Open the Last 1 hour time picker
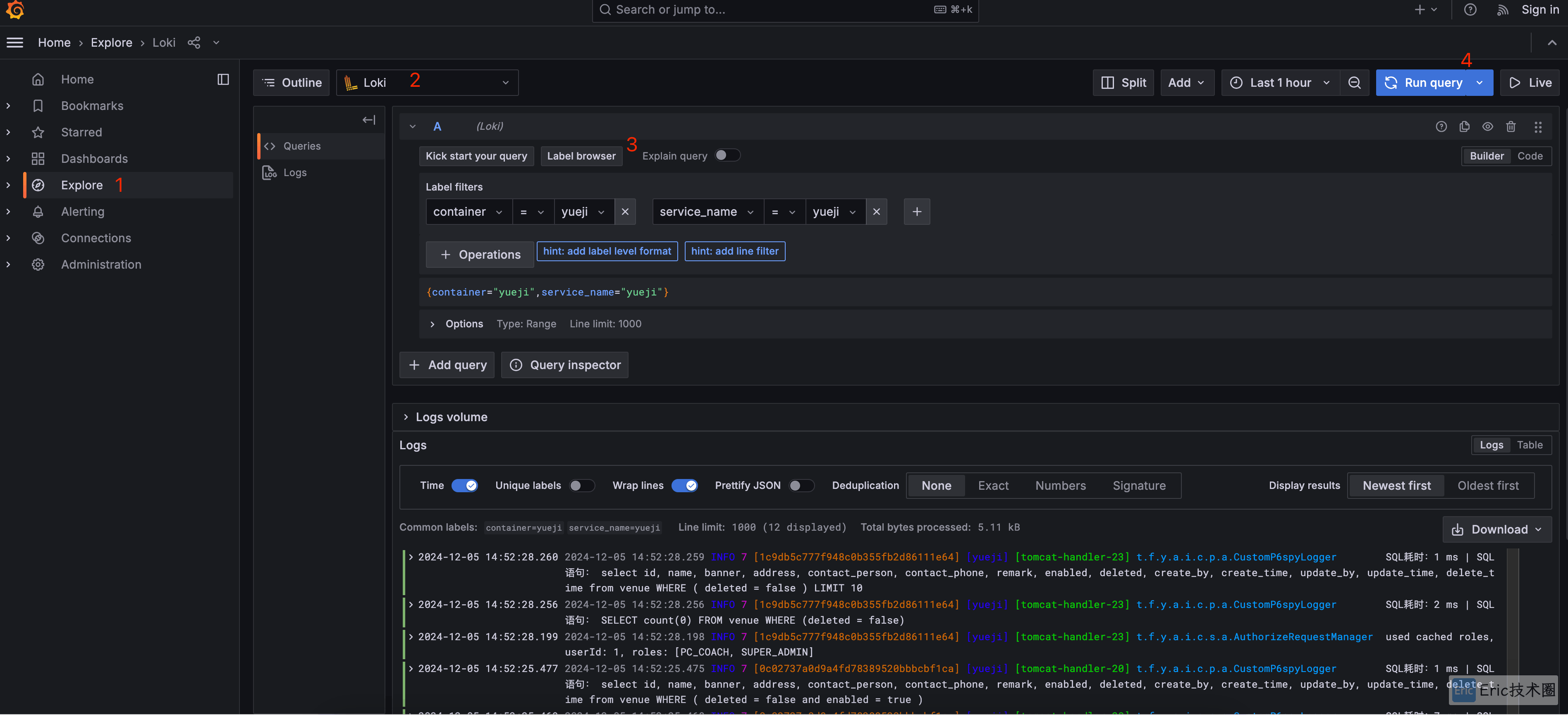 click(1280, 83)
